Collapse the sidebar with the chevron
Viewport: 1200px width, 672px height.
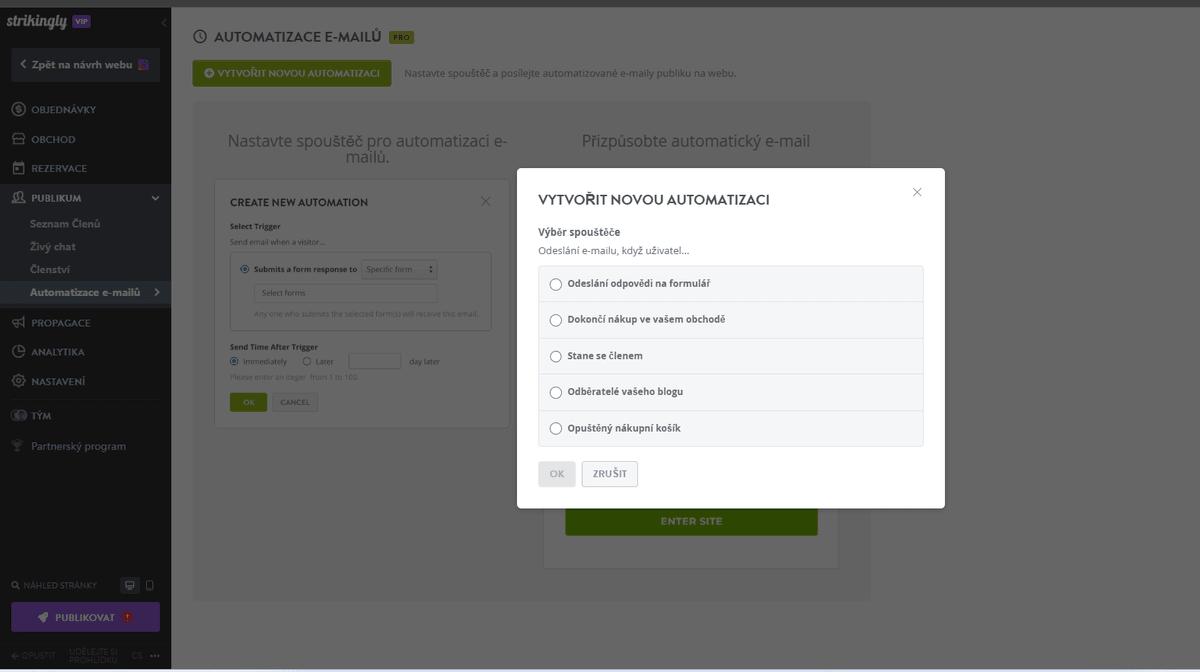pyautogui.click(x=164, y=22)
